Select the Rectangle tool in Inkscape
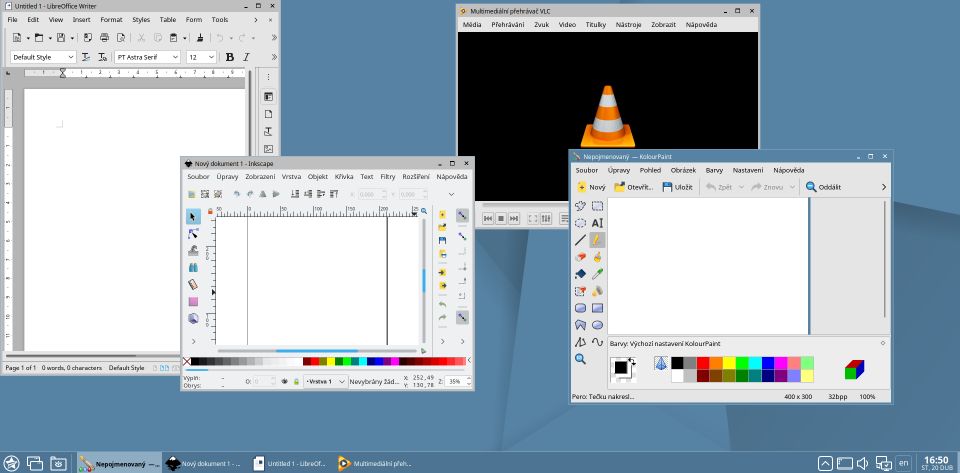 [x=193, y=302]
